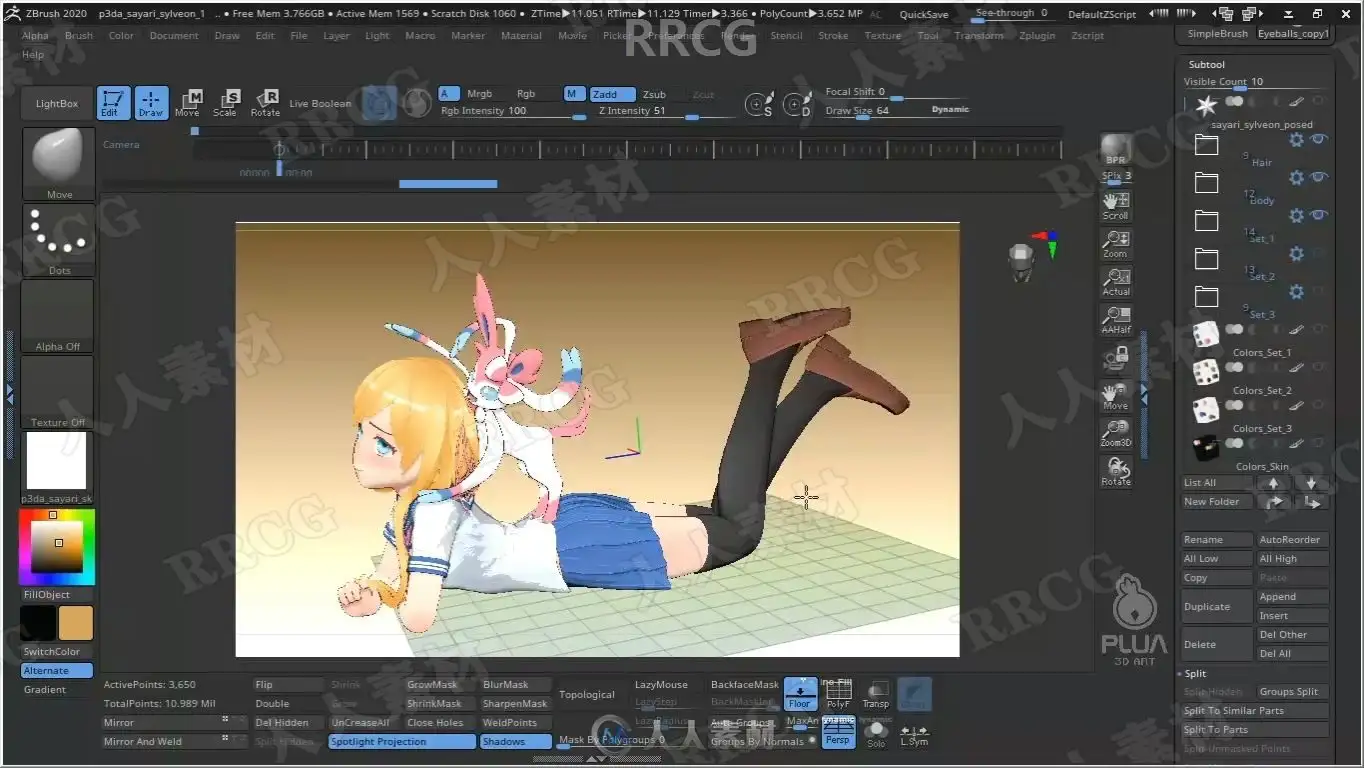Collapse the Split section

[x=1195, y=674]
